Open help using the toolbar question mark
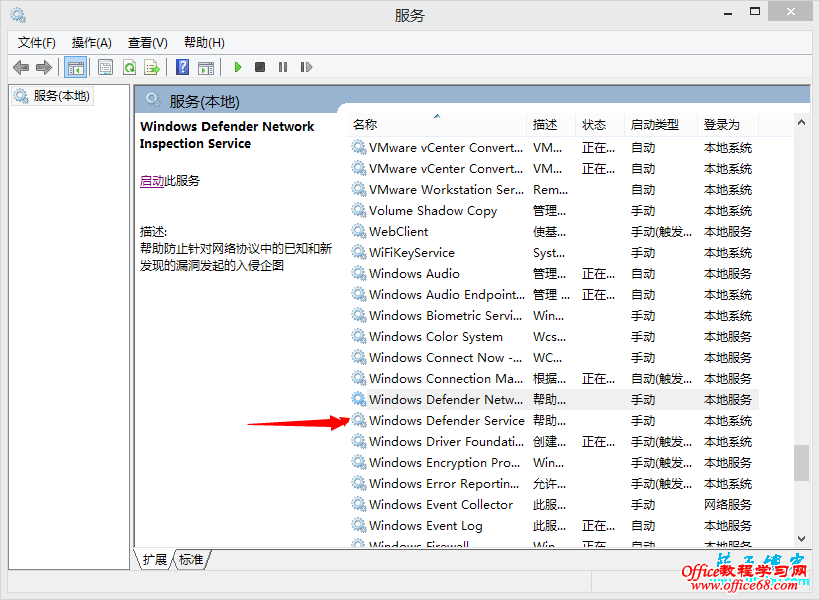Viewport: 820px width, 600px height. 181,66
